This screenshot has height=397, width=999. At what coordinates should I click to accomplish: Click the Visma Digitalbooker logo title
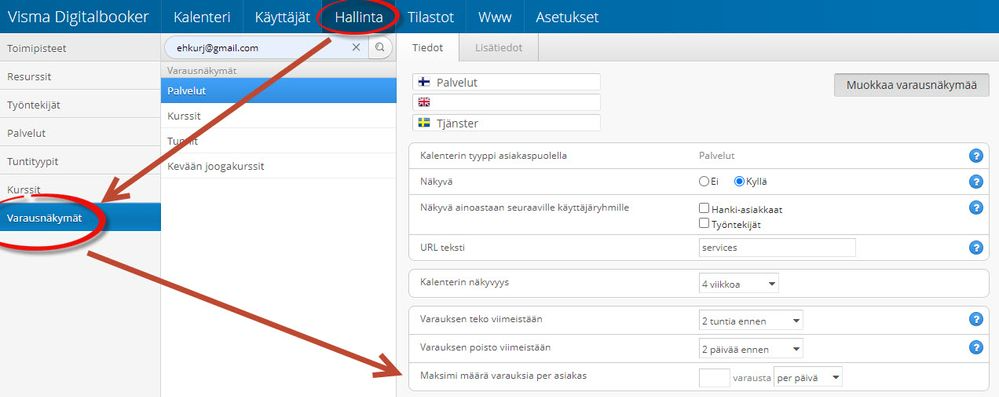point(78,17)
